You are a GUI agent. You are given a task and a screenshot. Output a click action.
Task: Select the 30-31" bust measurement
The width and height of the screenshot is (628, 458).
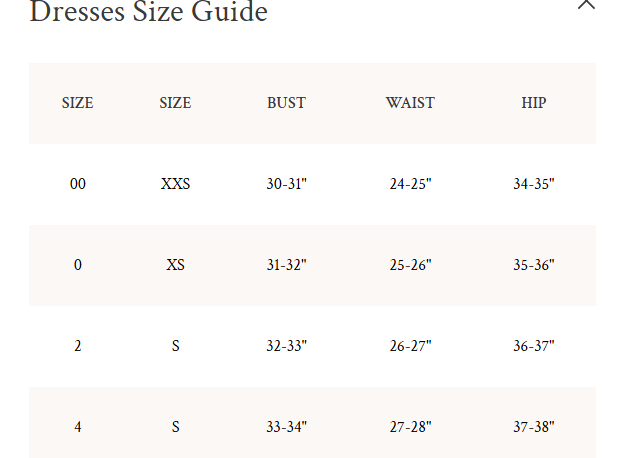[286, 184]
